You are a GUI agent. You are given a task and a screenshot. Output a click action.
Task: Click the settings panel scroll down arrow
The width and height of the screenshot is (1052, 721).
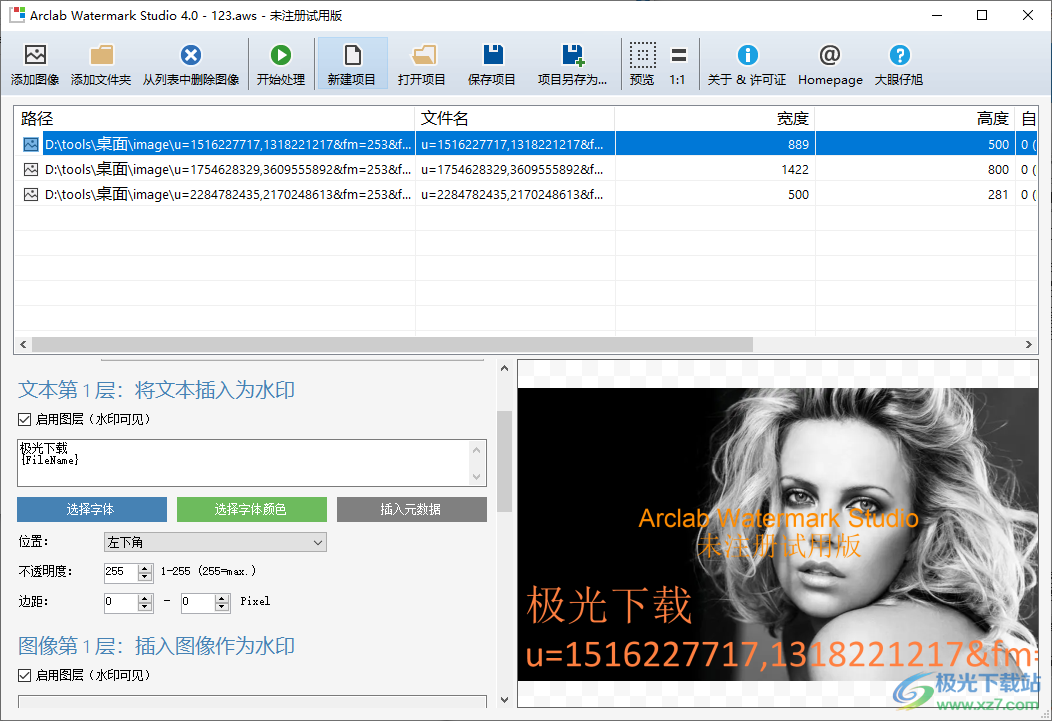tap(505, 700)
